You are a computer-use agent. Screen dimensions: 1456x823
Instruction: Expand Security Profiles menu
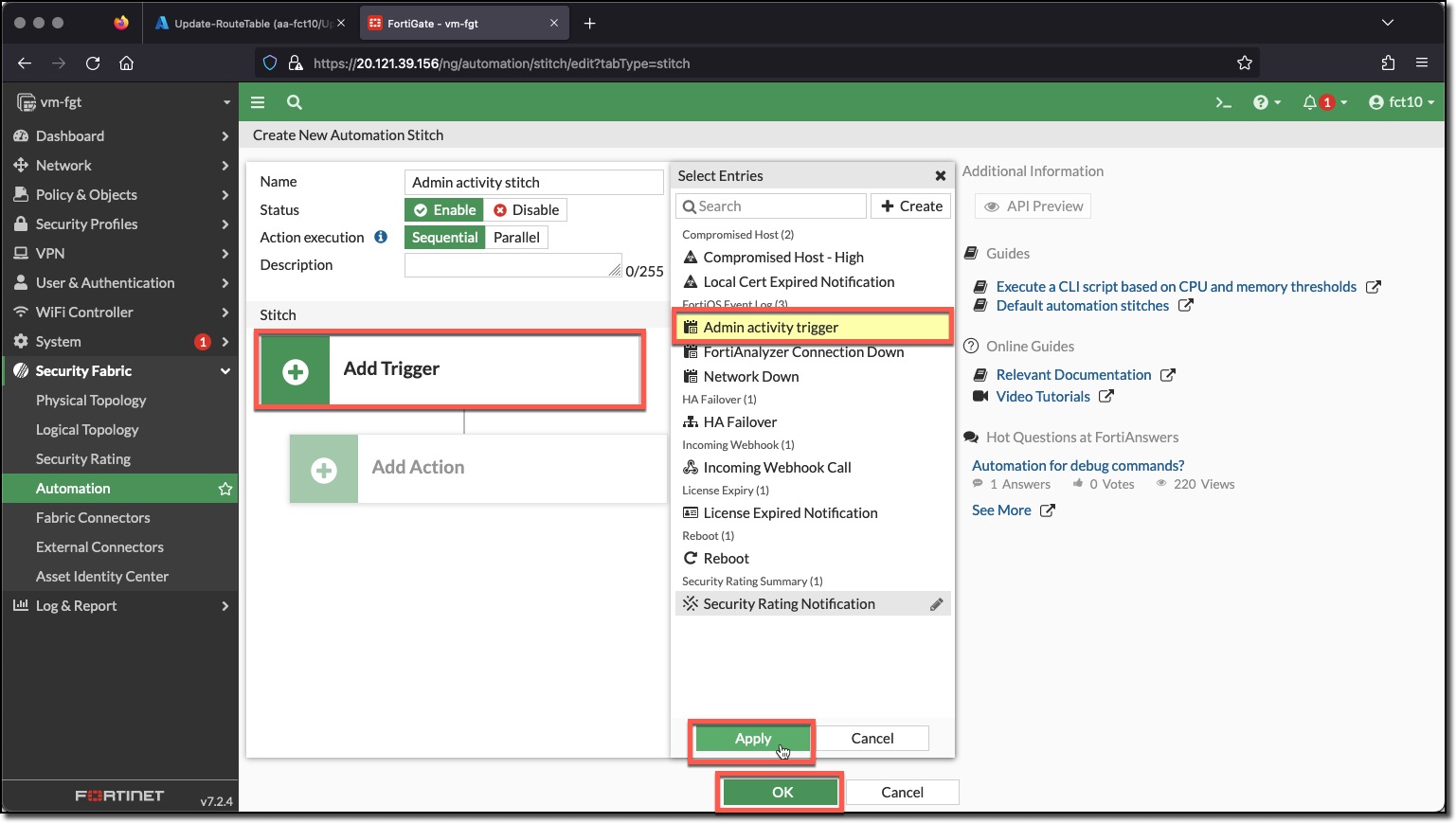[x=120, y=224]
